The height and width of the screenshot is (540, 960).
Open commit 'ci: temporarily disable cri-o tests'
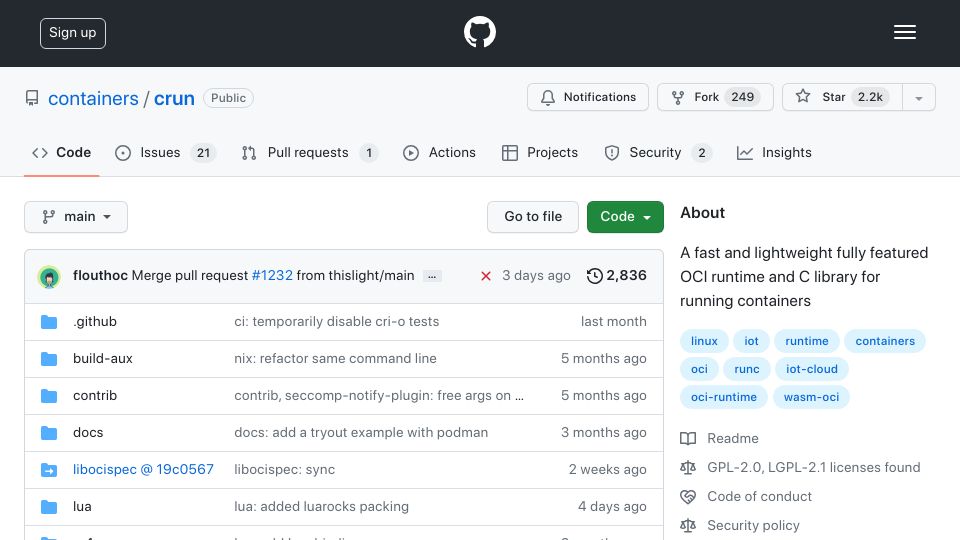coord(337,321)
